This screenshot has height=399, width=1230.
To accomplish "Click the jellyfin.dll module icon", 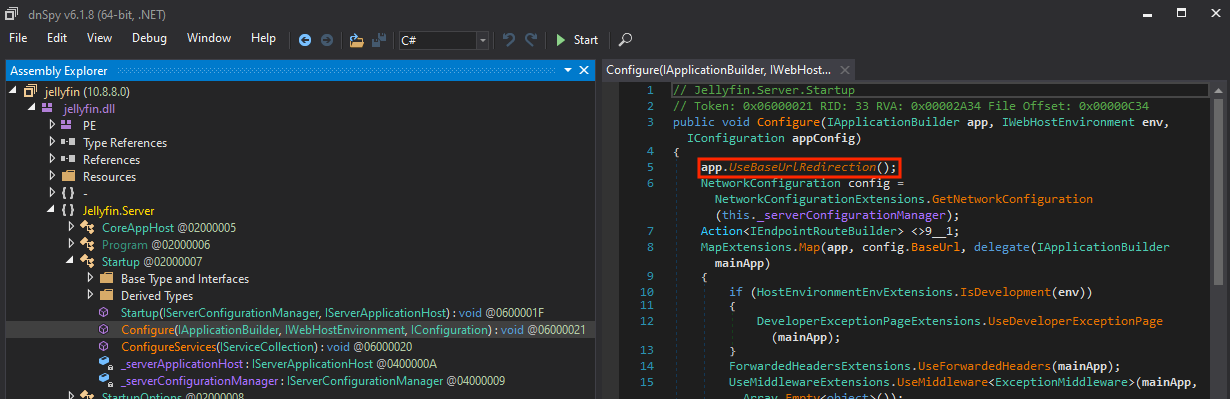I will tap(48, 108).
